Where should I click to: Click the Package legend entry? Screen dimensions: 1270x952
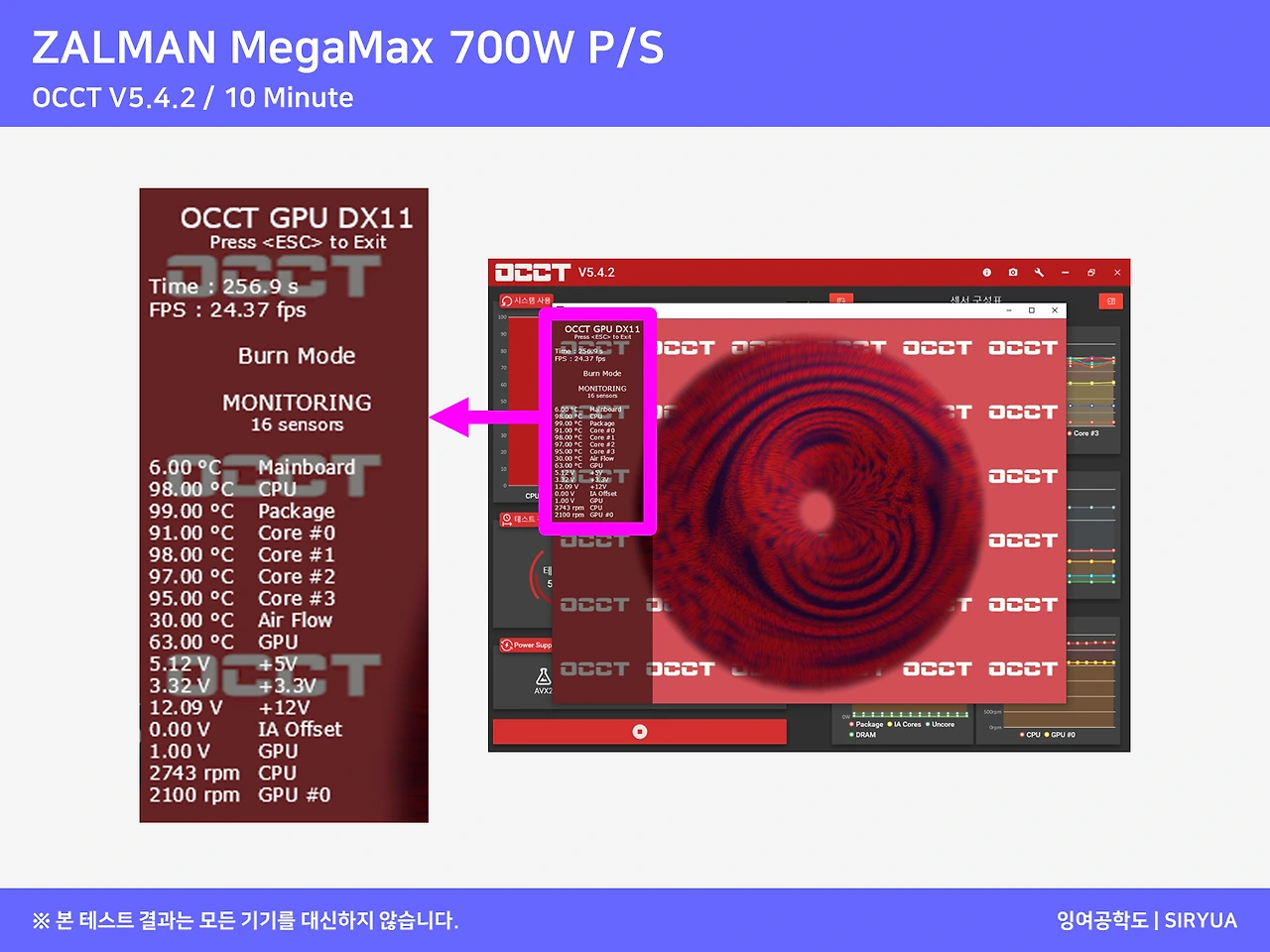[x=866, y=724]
